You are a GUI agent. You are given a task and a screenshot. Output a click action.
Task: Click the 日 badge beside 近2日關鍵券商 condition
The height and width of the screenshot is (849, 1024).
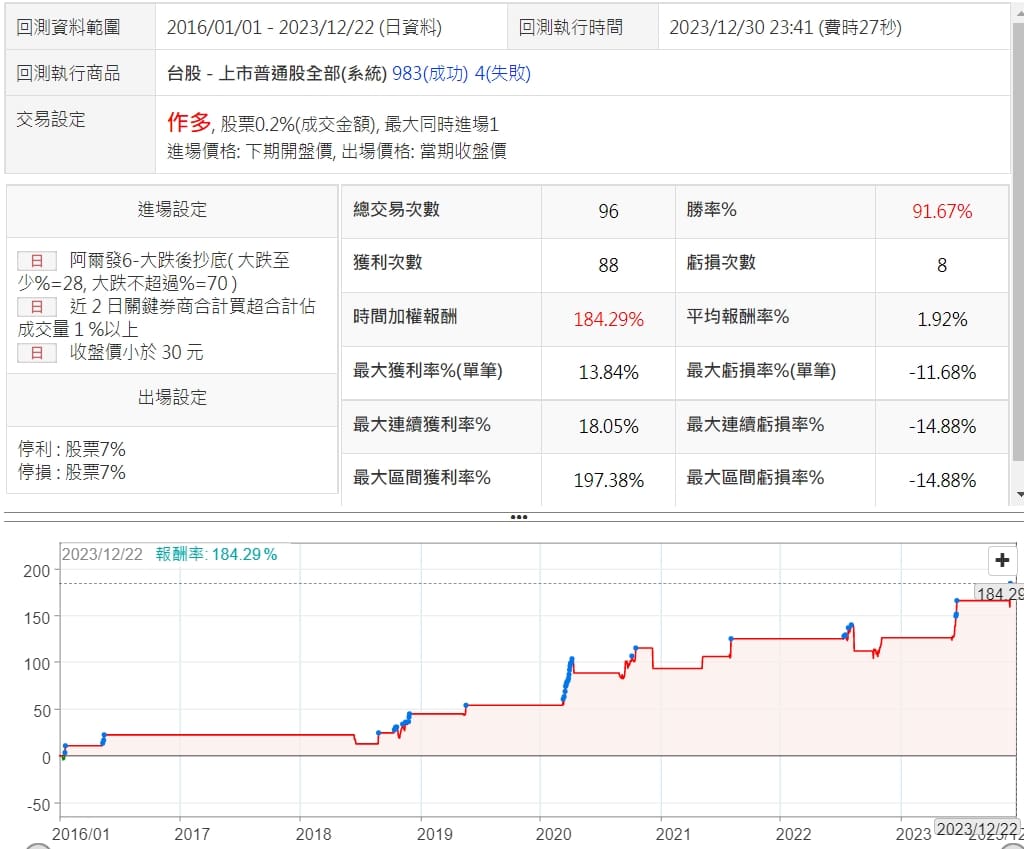coord(37,307)
